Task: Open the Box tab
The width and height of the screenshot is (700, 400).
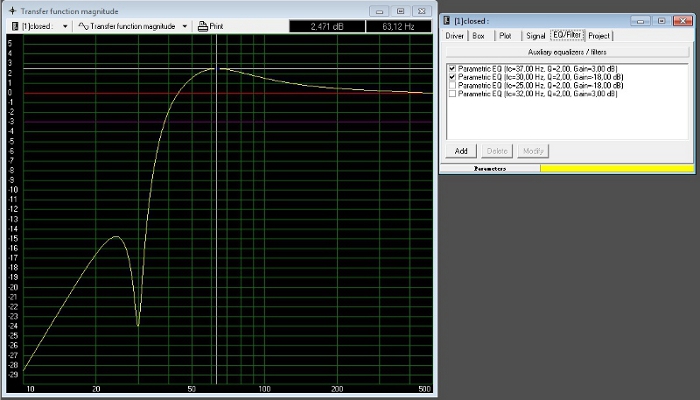Action: 479,35
